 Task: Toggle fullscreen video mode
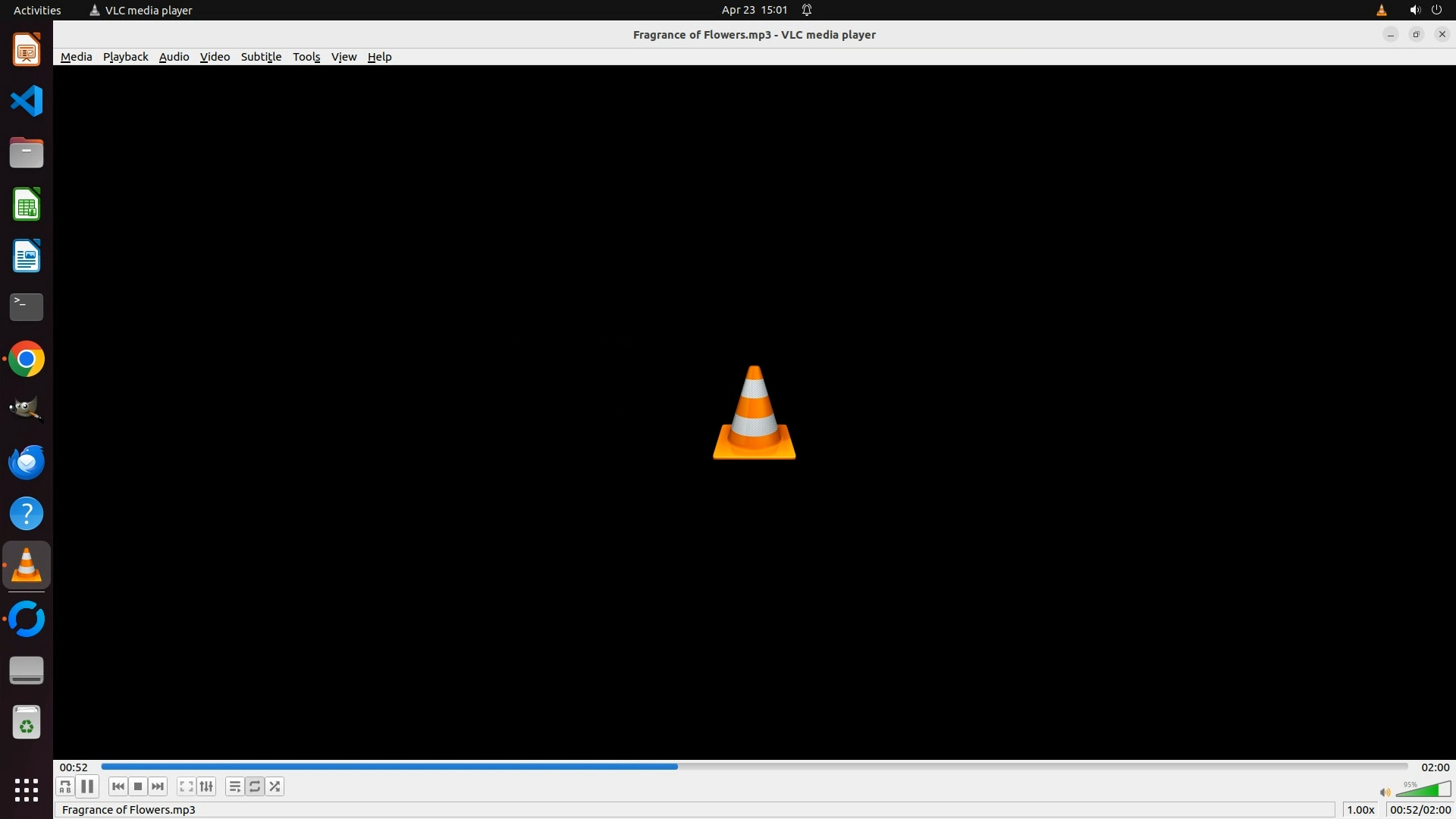coord(186,786)
